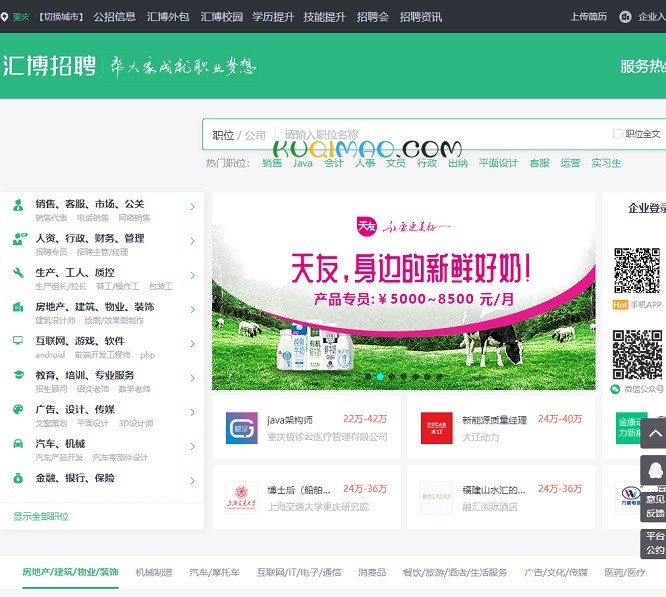Click the 平台公约 side button
This screenshot has height=597, width=666.
coord(654,543)
